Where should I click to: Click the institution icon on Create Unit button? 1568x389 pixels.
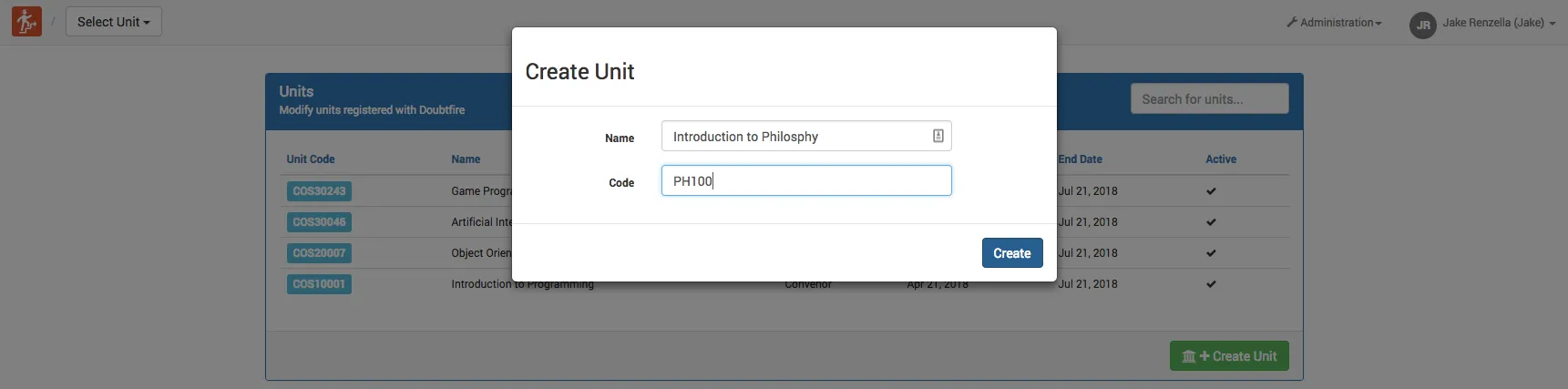pyautogui.click(x=1188, y=356)
